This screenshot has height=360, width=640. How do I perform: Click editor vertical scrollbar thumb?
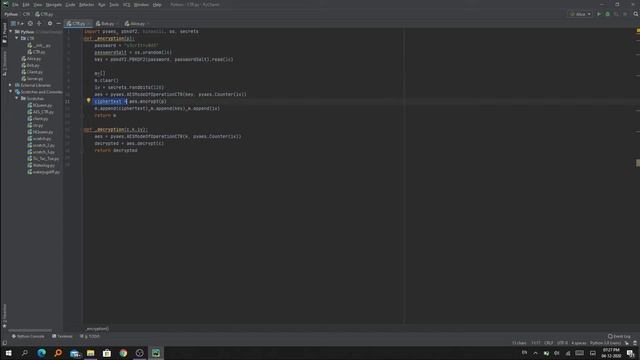(638, 163)
